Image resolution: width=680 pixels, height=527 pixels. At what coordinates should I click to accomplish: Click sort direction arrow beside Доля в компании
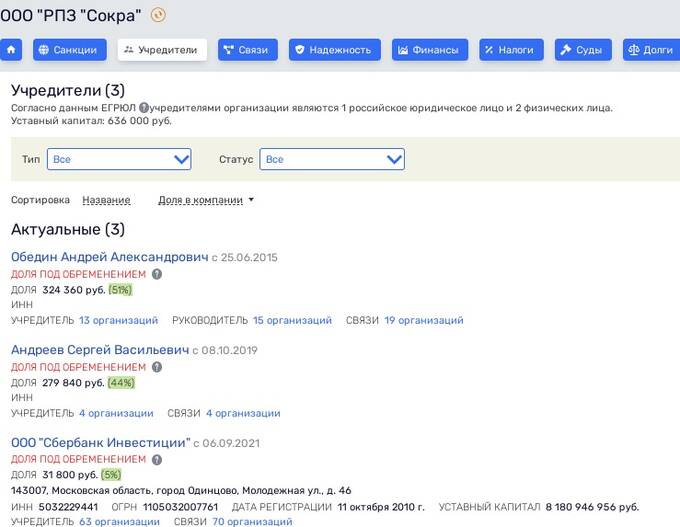tap(251, 200)
